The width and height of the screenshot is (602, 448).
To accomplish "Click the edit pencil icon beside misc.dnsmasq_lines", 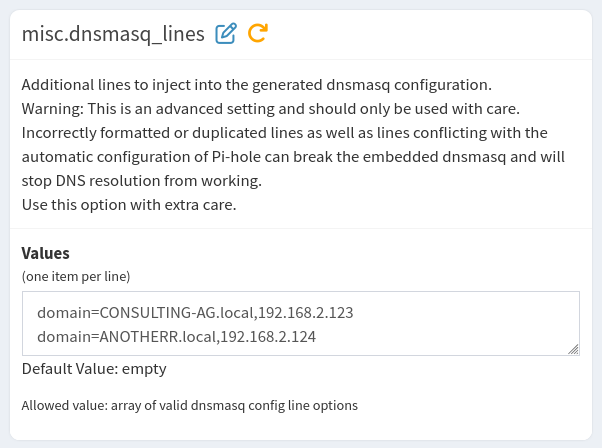I will coord(226,34).
